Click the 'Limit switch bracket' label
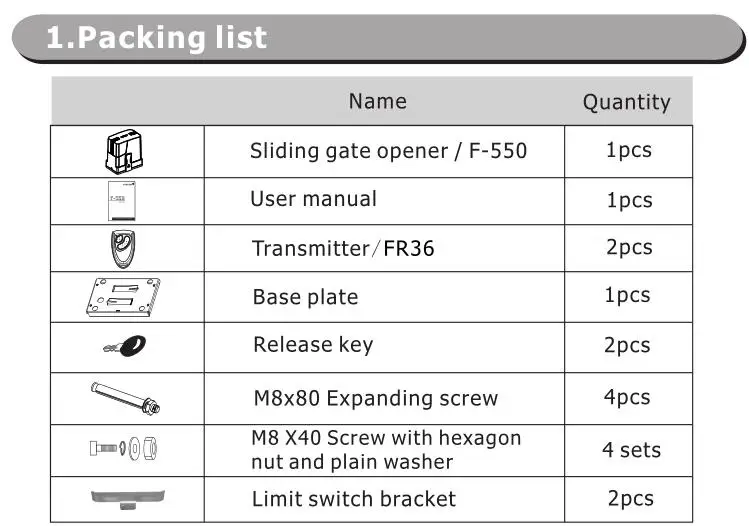The height and width of the screenshot is (526, 749). pos(354,499)
